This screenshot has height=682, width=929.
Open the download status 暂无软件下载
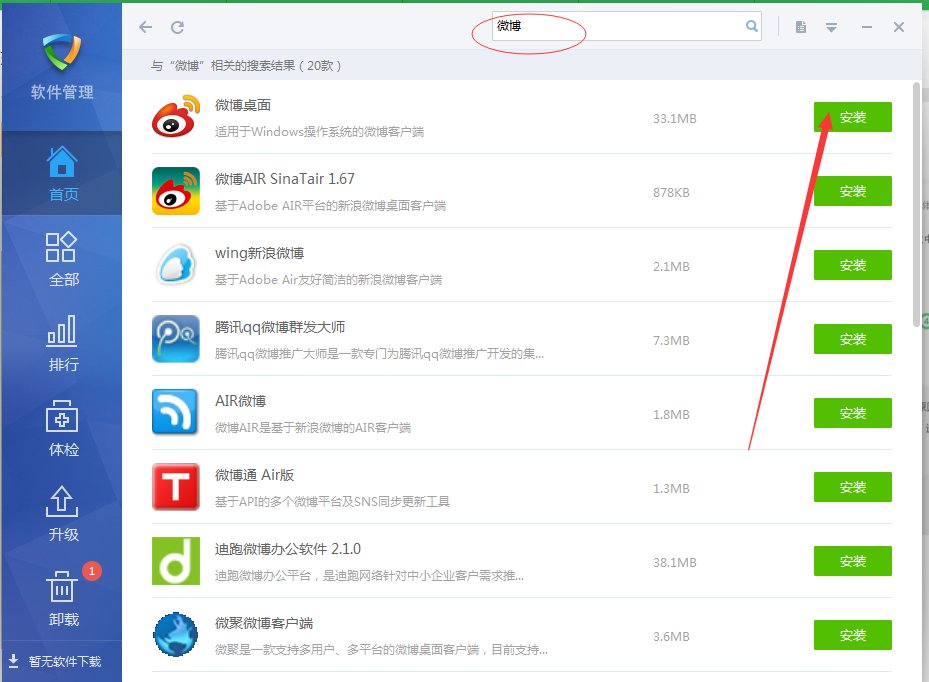click(65, 661)
